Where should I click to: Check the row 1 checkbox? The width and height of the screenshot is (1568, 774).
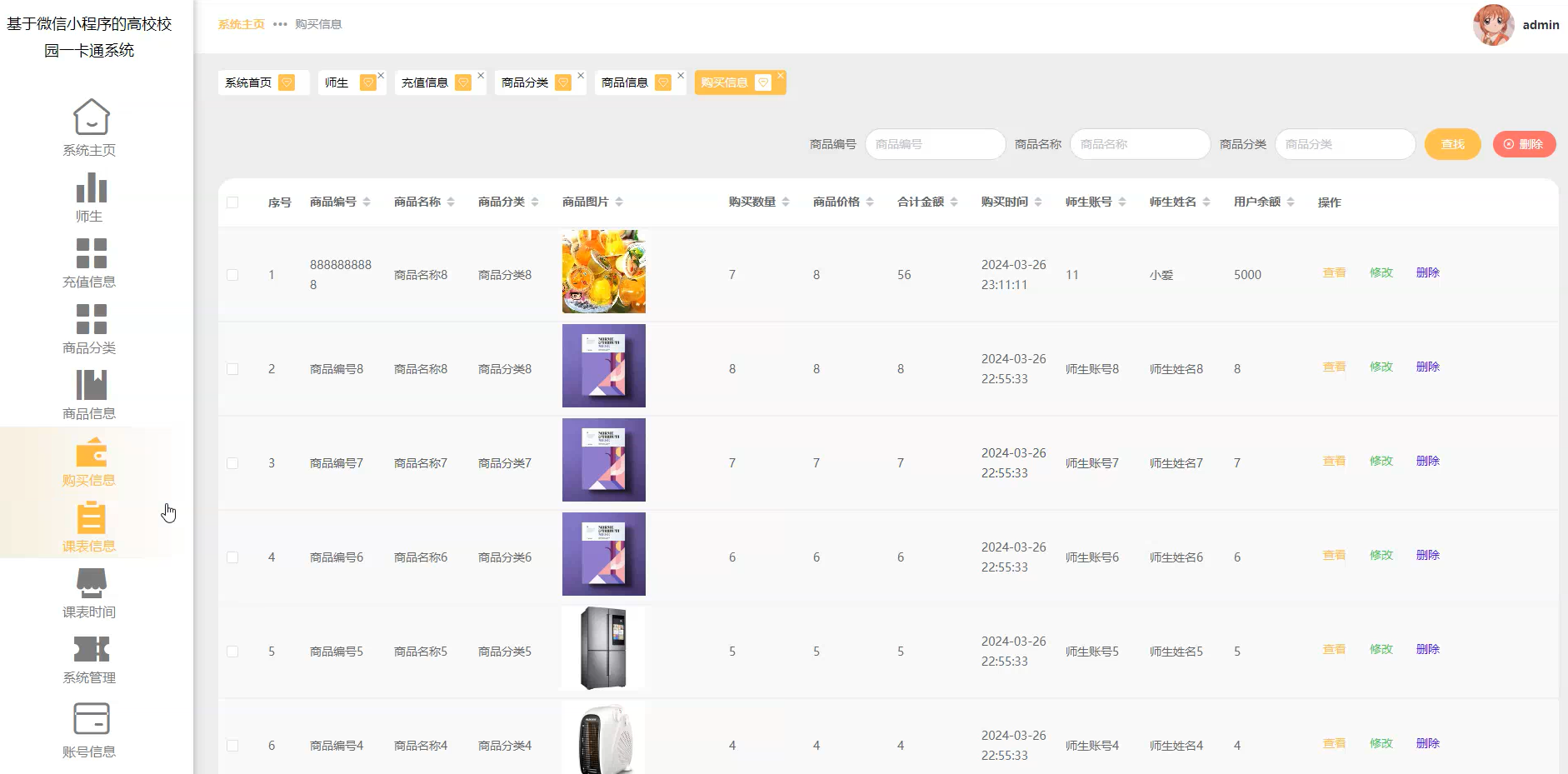click(232, 275)
